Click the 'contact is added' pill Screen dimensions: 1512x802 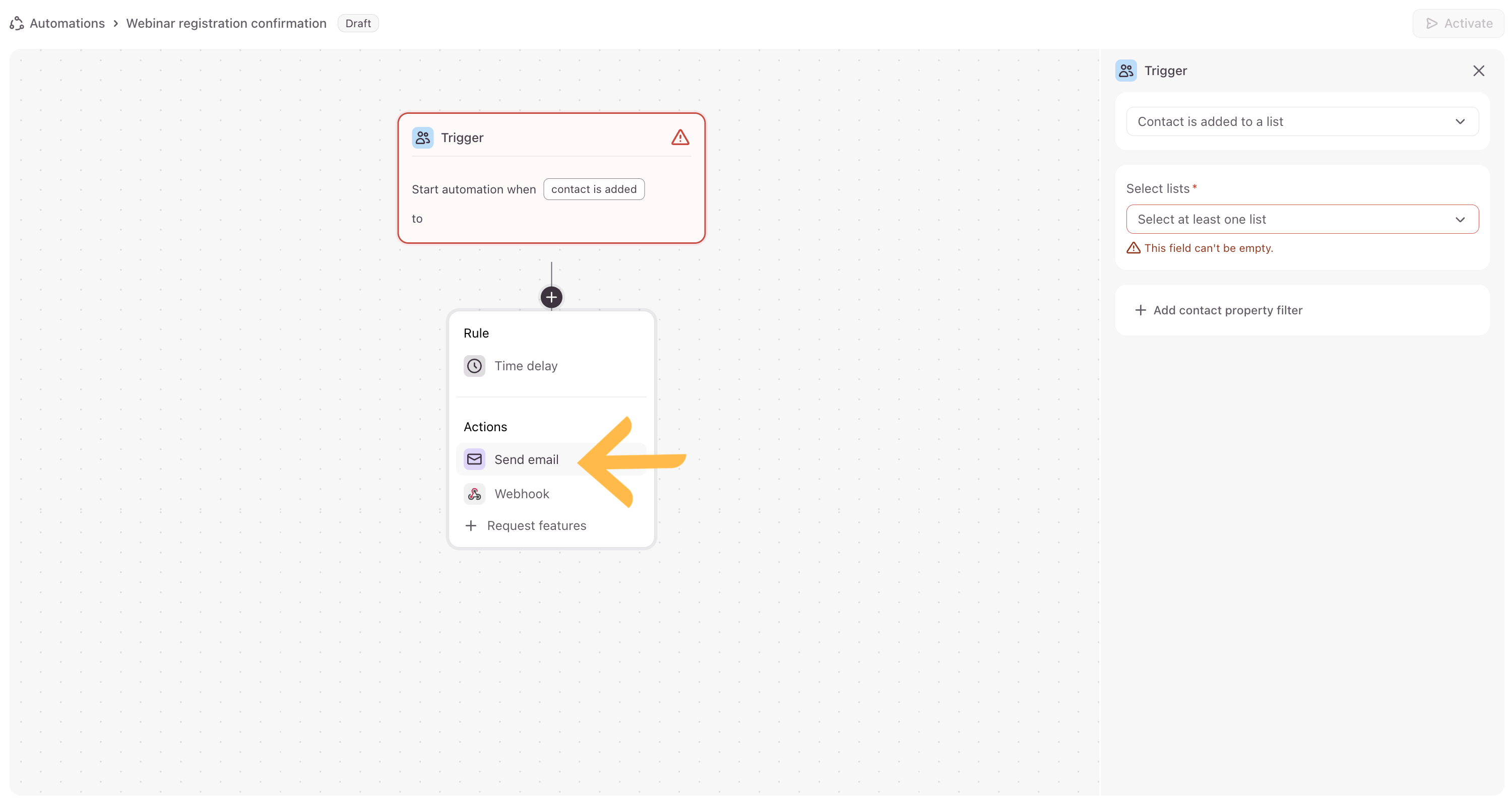593,189
